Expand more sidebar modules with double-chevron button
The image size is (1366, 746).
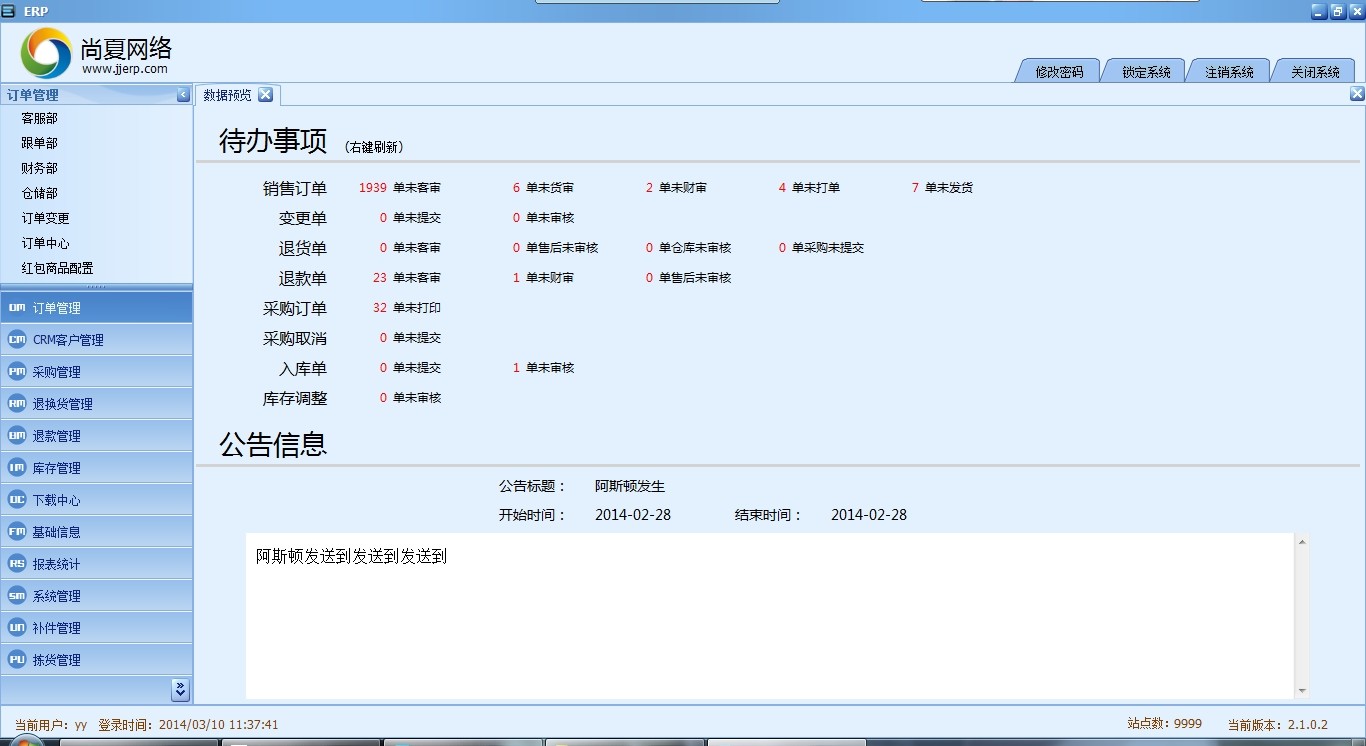click(x=180, y=690)
